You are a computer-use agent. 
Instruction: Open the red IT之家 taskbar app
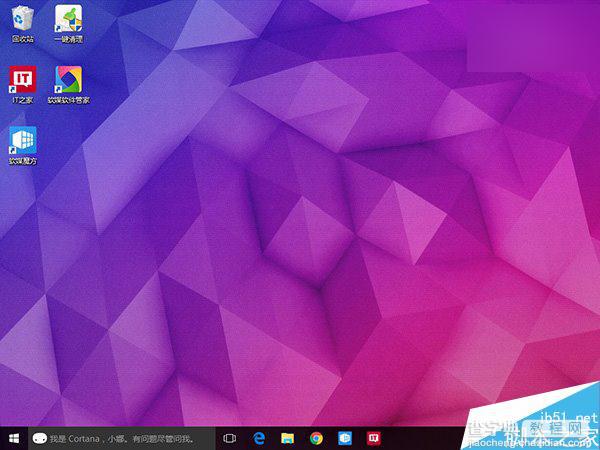(x=373, y=439)
